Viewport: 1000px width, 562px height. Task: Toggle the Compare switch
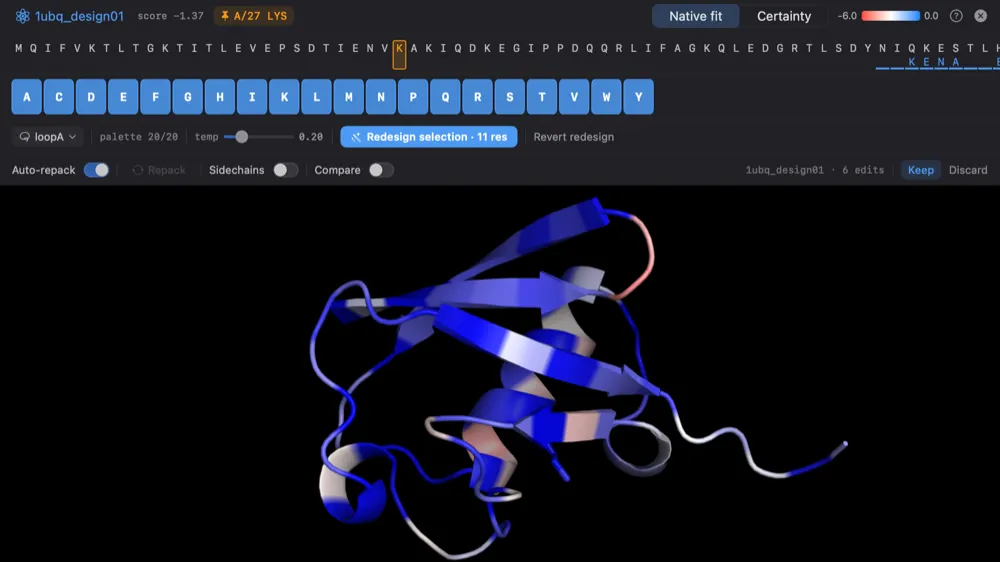[x=381, y=170]
